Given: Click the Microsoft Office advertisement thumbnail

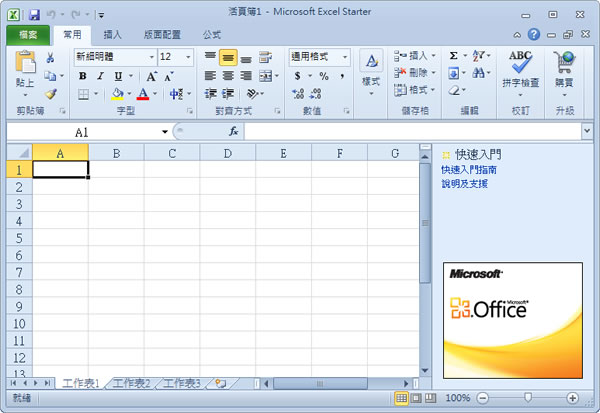Looking at the screenshot, I should click(513, 320).
